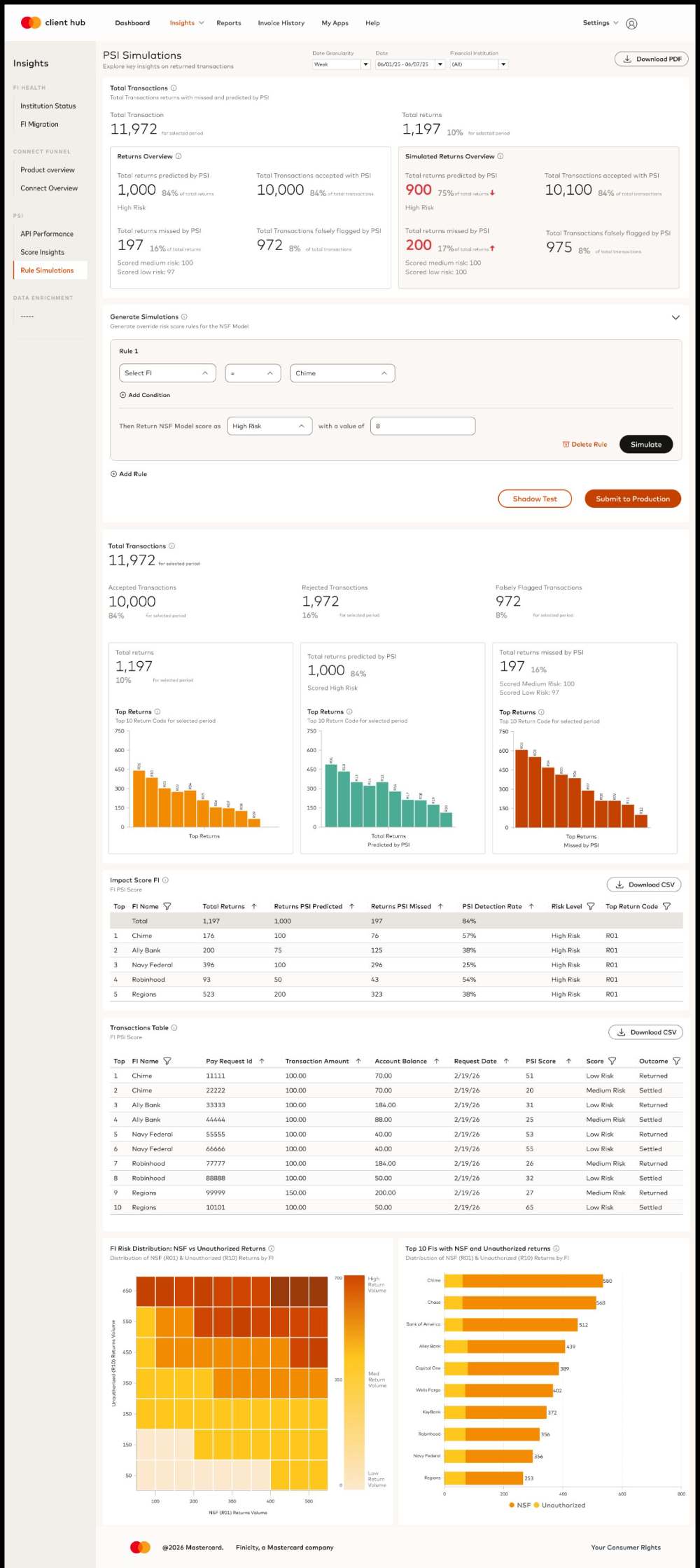Sort by Request Date arrow
The height and width of the screenshot is (1568, 700).
pos(506,1061)
